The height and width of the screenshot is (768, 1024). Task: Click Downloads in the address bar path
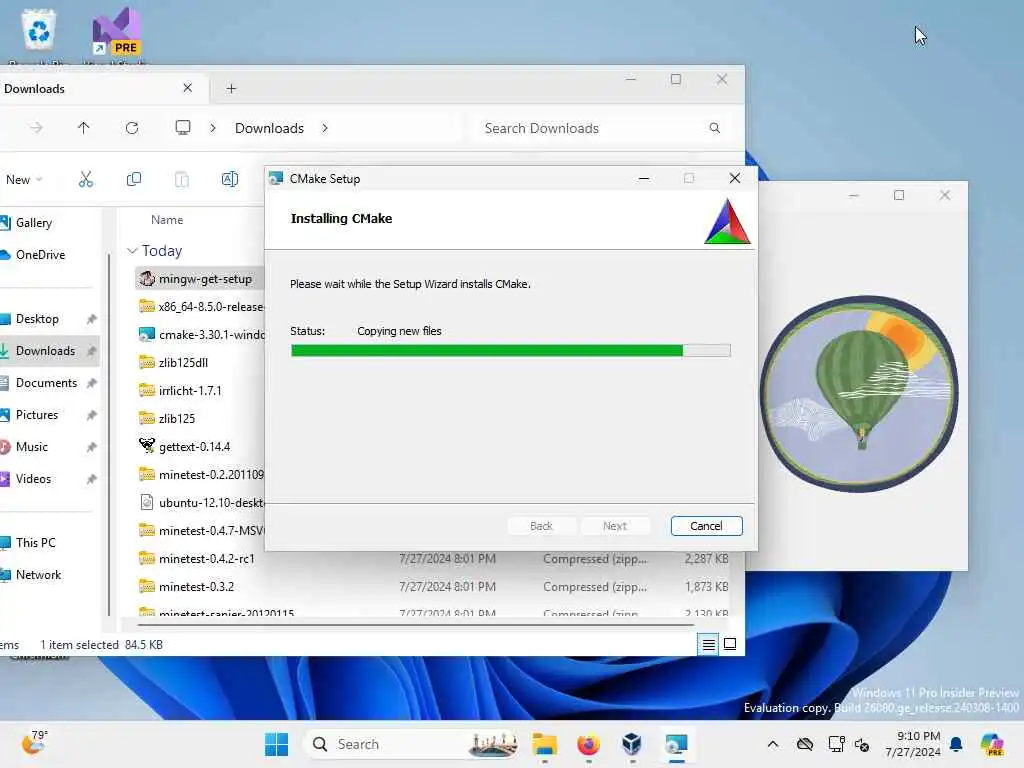pyautogui.click(x=269, y=128)
